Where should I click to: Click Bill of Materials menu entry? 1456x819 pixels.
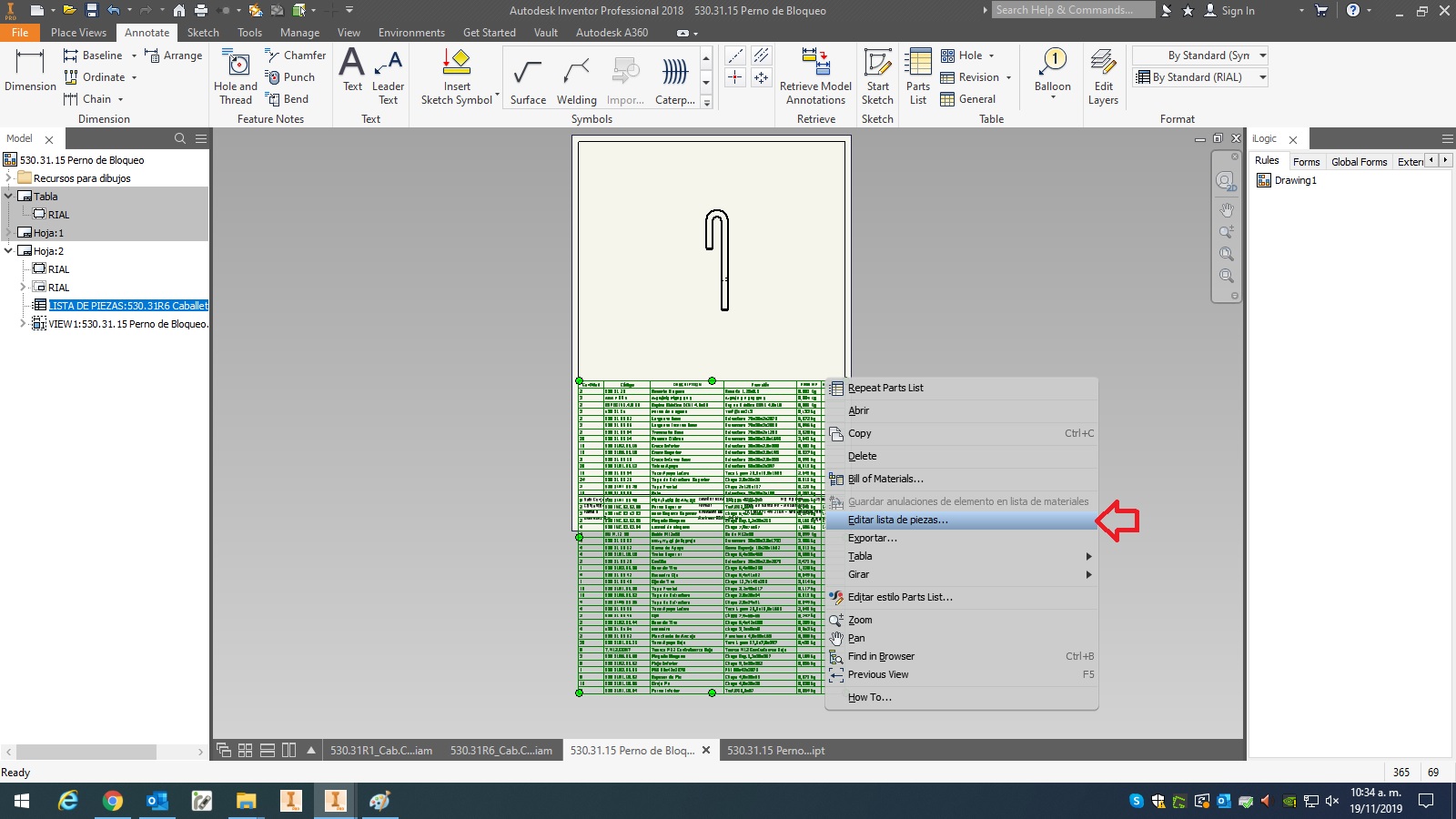point(961,479)
